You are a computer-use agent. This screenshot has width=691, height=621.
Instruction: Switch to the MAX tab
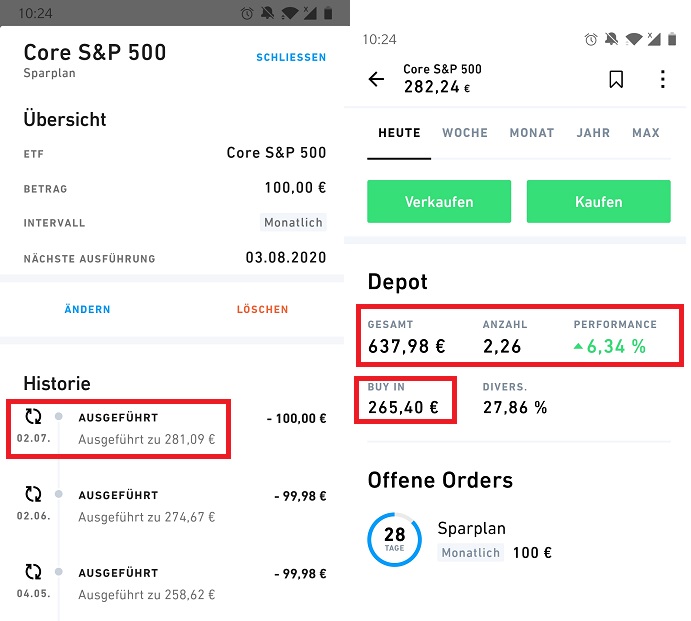646,133
